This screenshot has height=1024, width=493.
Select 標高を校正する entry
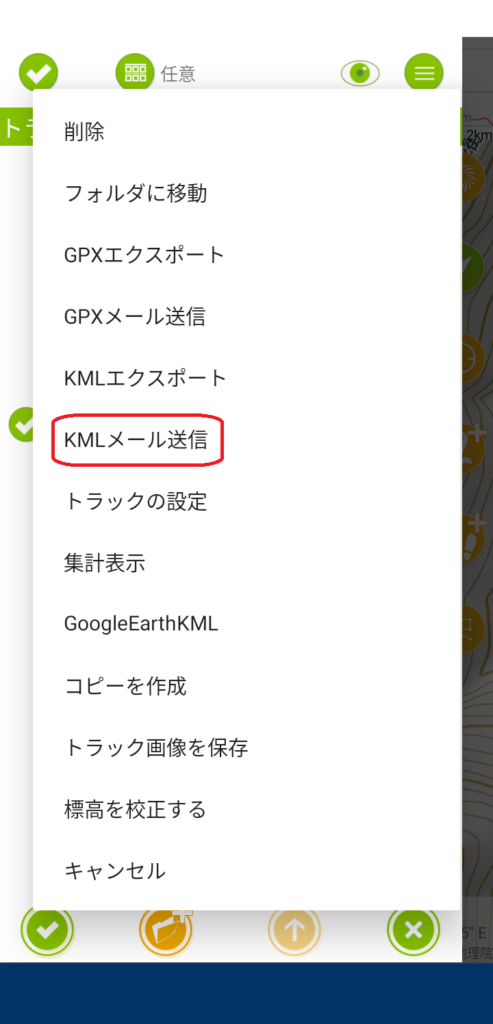(x=247, y=810)
